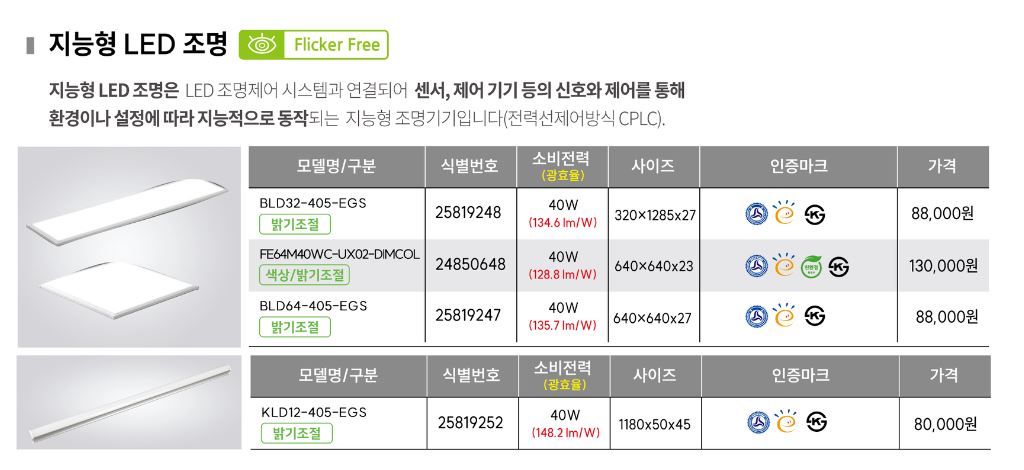The height and width of the screenshot is (470, 1024).
Task: Click the 모델명/구분 header in the top table
Action: click(336, 165)
